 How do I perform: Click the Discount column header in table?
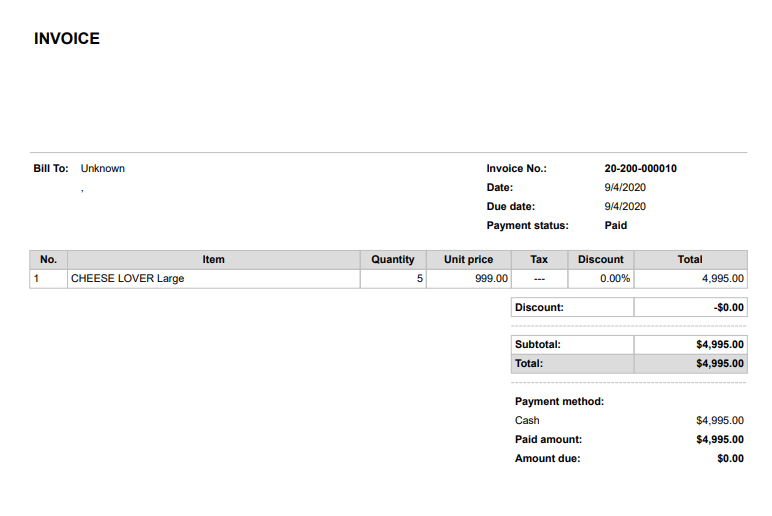point(600,259)
